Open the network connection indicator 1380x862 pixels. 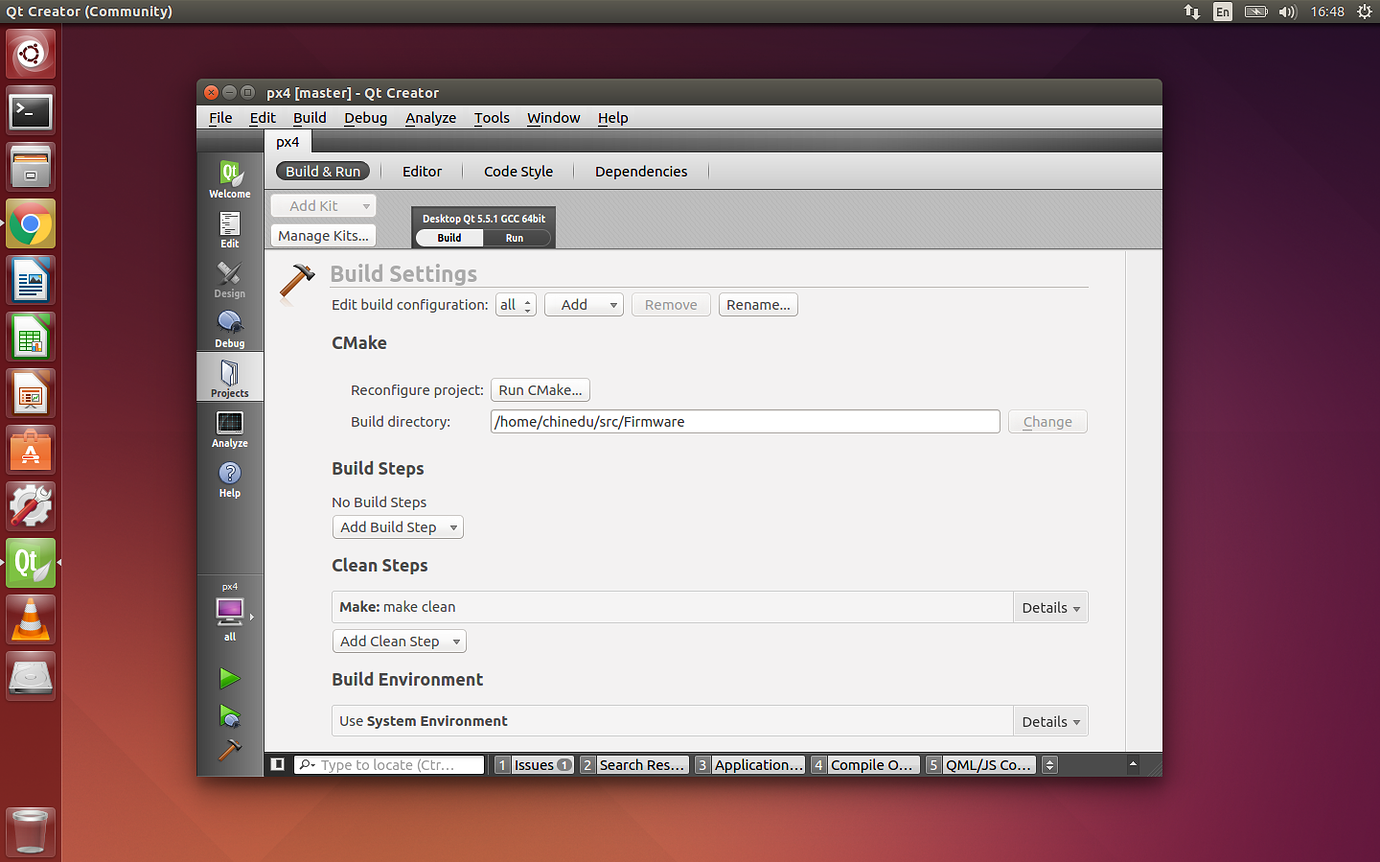click(1192, 12)
